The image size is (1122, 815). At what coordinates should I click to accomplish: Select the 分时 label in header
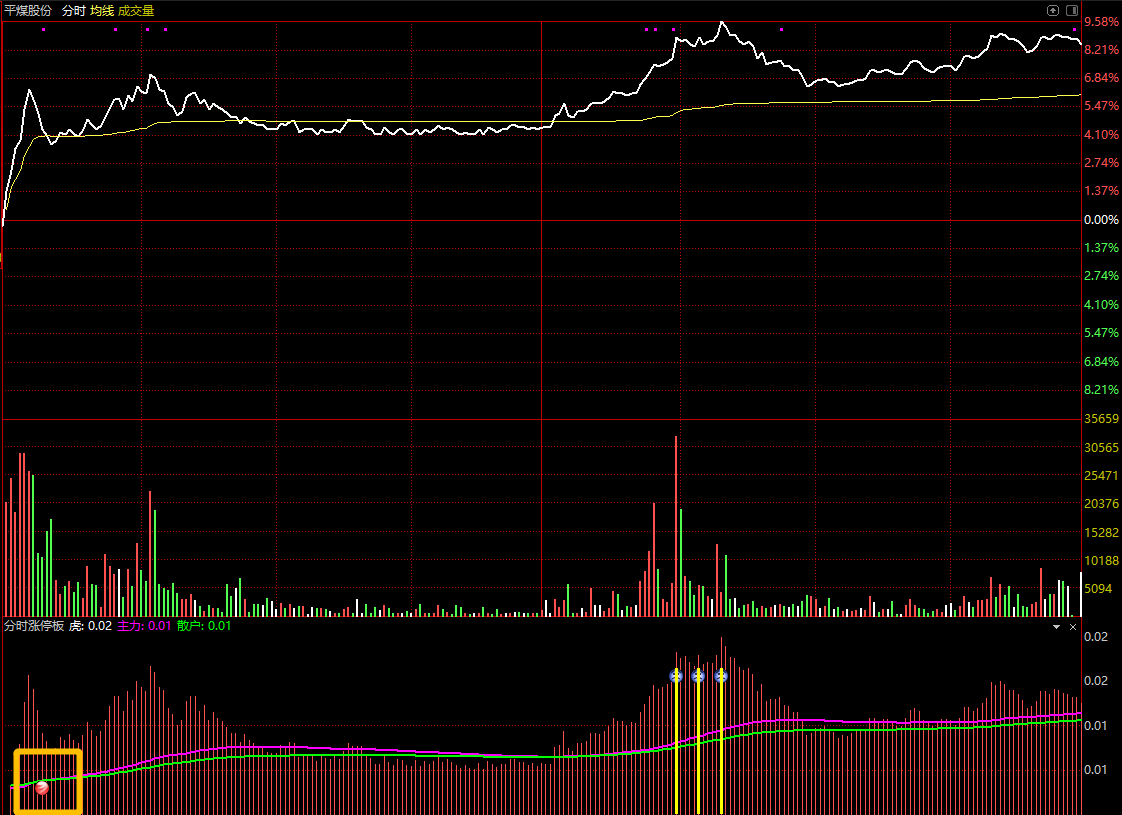point(73,11)
